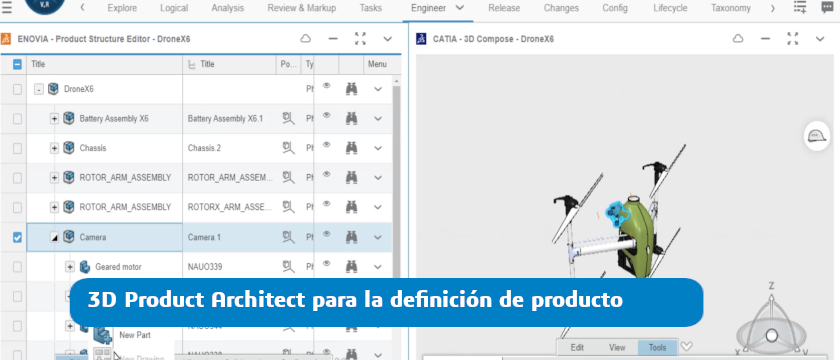Click binoculars icon in Geared motor row

pos(351,266)
